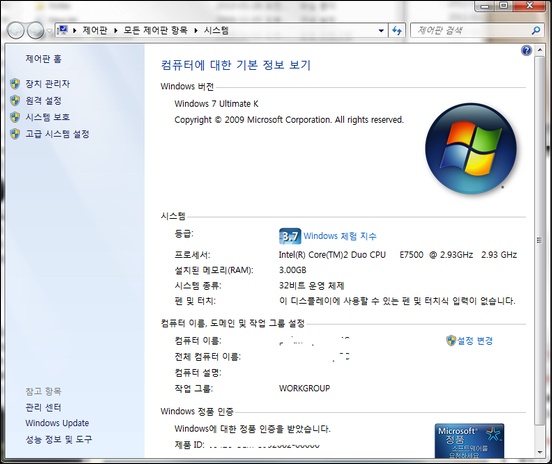552x464 pixels.
Task: Click the shield icon next to 원격 설정
Action: 15,101
